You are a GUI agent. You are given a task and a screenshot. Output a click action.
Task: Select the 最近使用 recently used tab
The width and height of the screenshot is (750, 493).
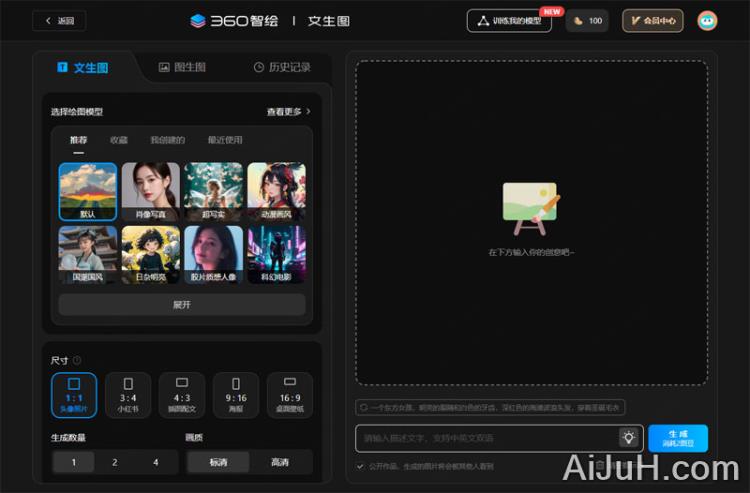click(x=225, y=140)
